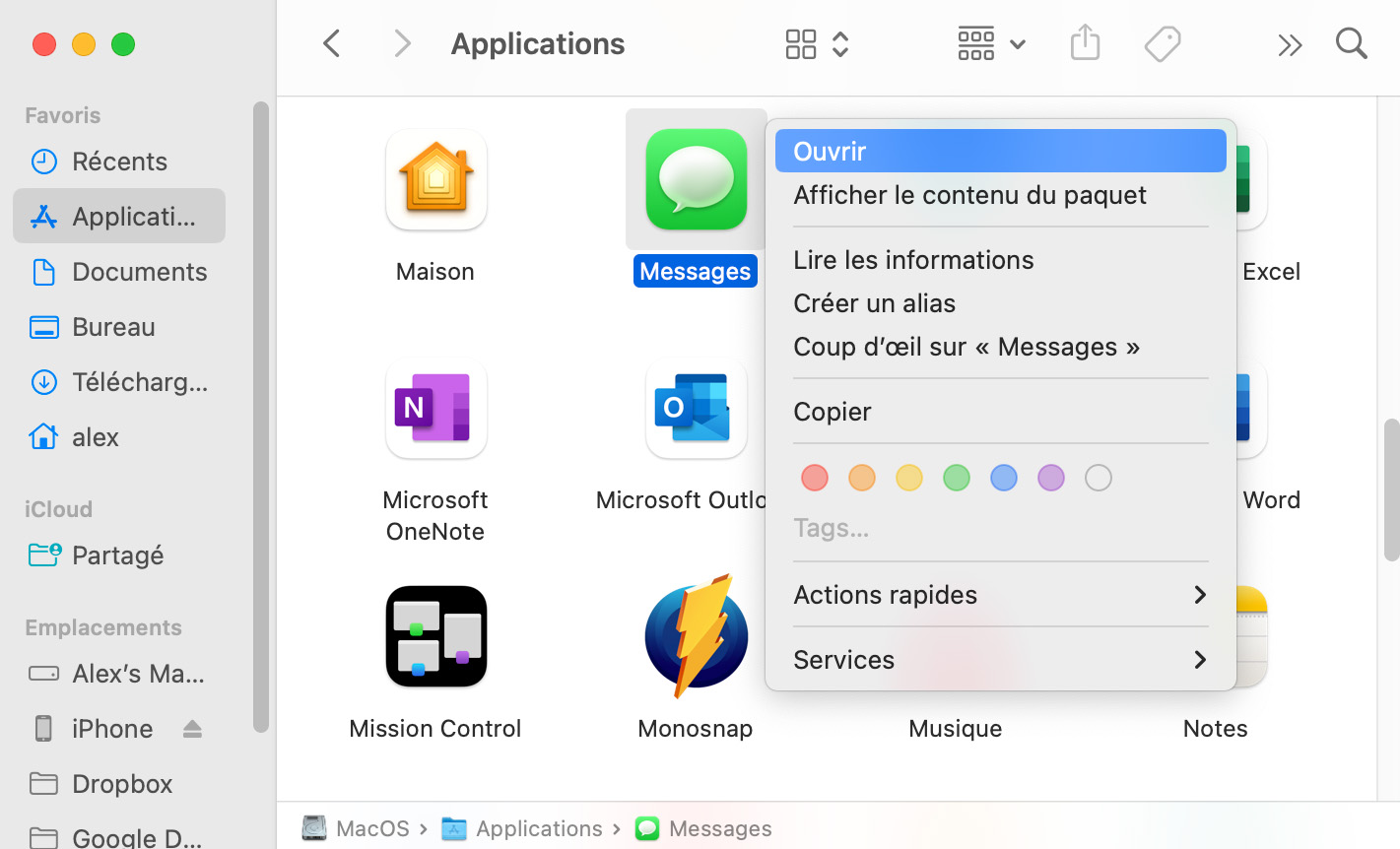
Task: Apply the blue tag color
Action: [1004, 478]
